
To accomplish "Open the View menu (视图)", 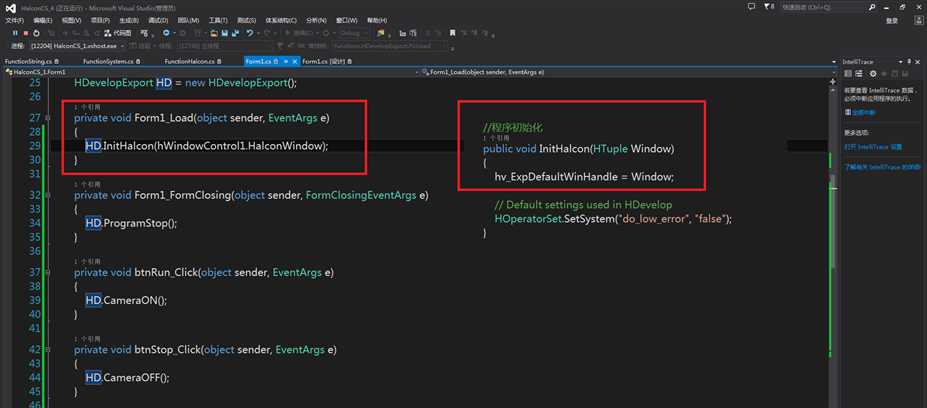I will tap(72, 20).
